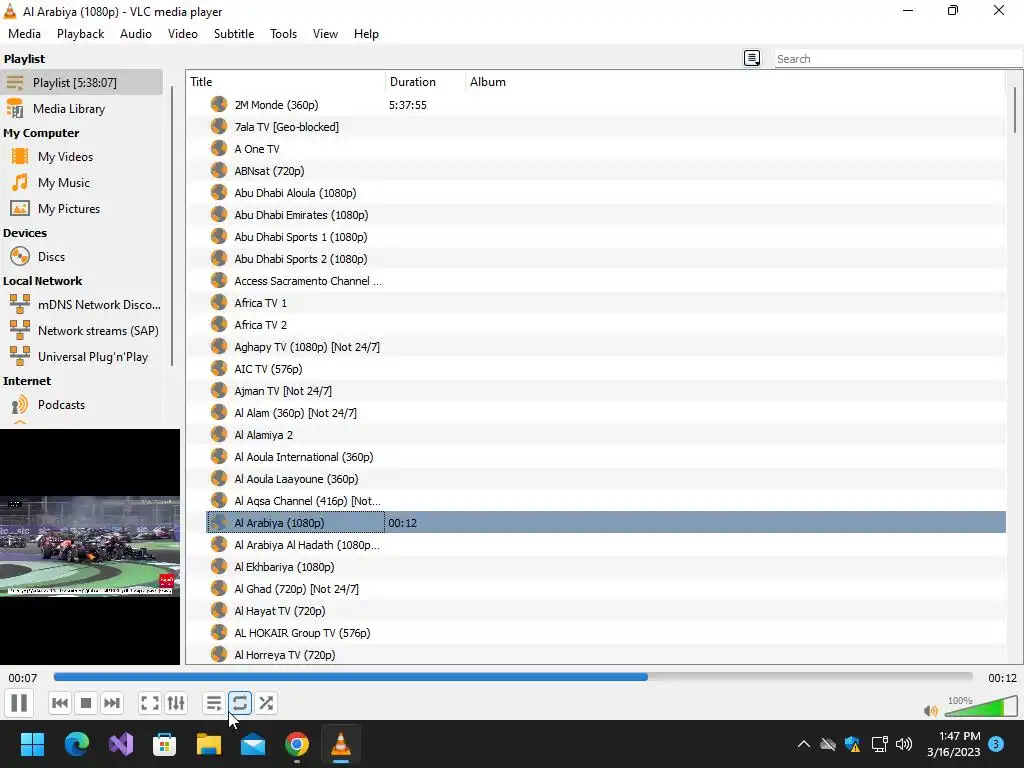Open My Videos in sidebar
1024x768 pixels.
pos(81,157)
